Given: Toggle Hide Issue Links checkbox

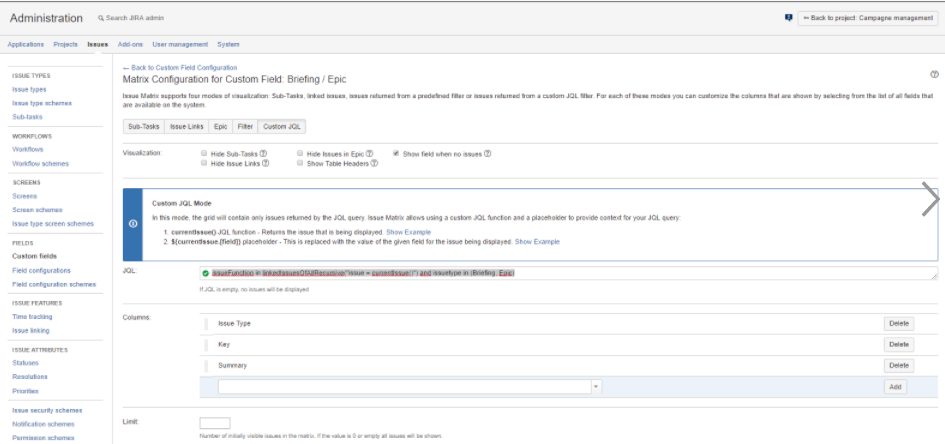Looking at the screenshot, I should point(204,163).
